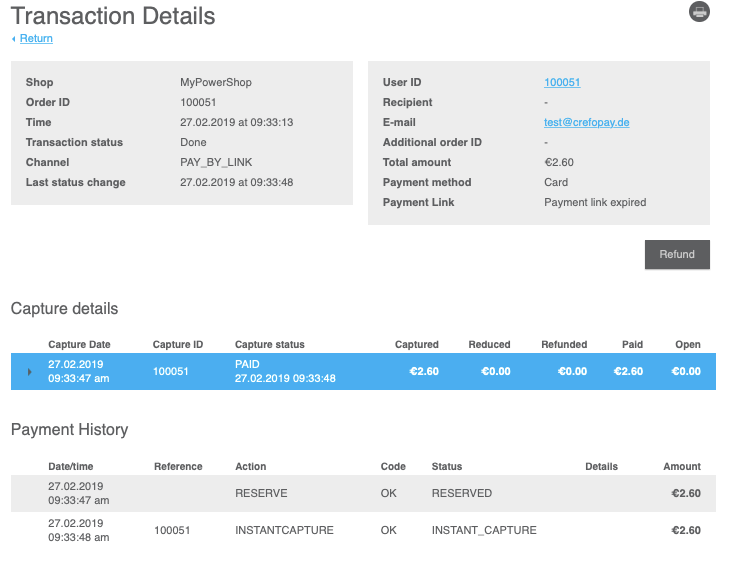The height and width of the screenshot is (564, 734).
Task: Click the Paid column header
Action: [x=632, y=344]
